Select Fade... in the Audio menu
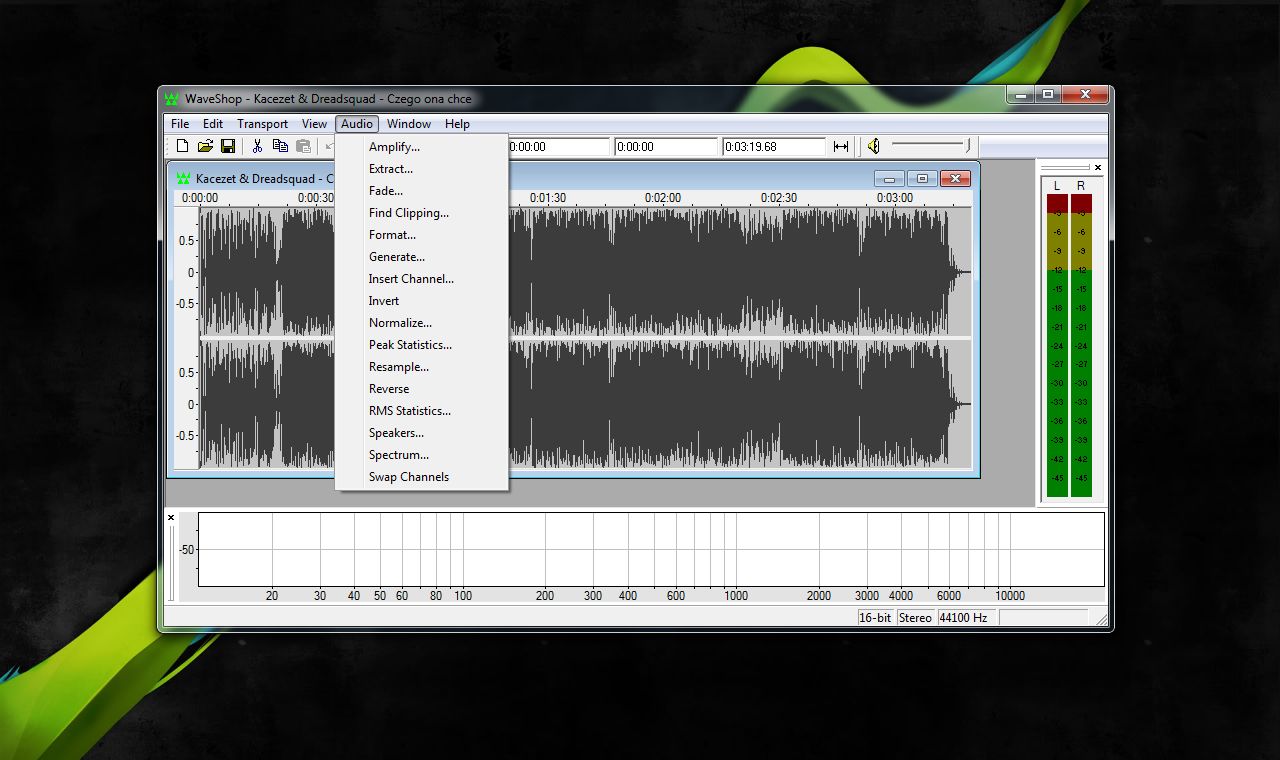The image size is (1280, 760). [x=422, y=191]
